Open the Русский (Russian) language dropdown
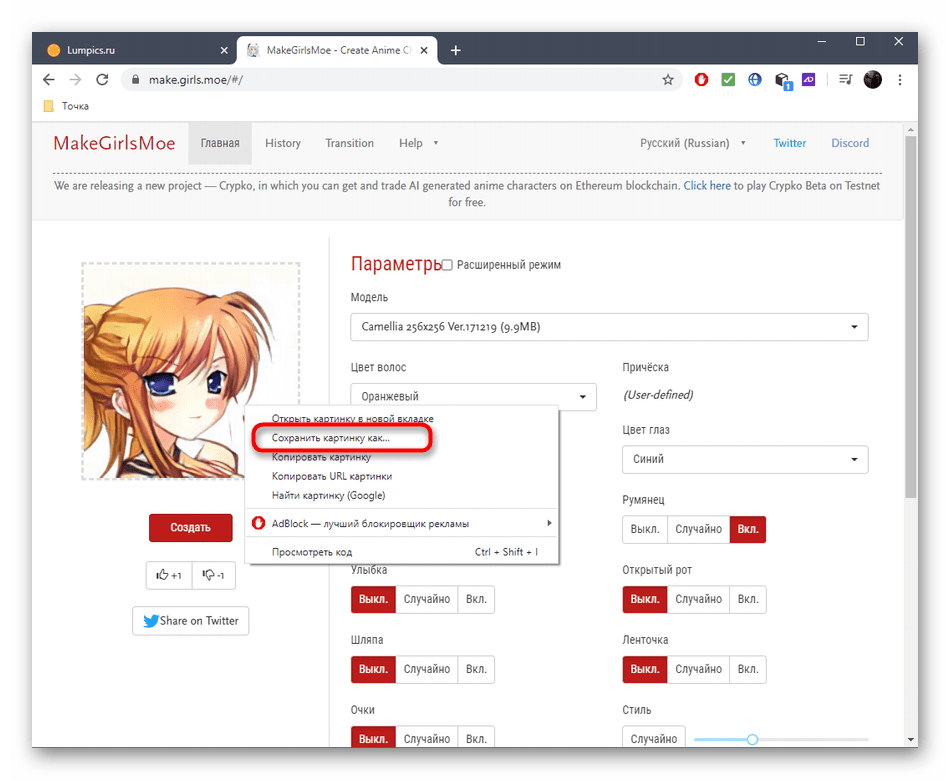950x780 pixels. click(x=693, y=143)
